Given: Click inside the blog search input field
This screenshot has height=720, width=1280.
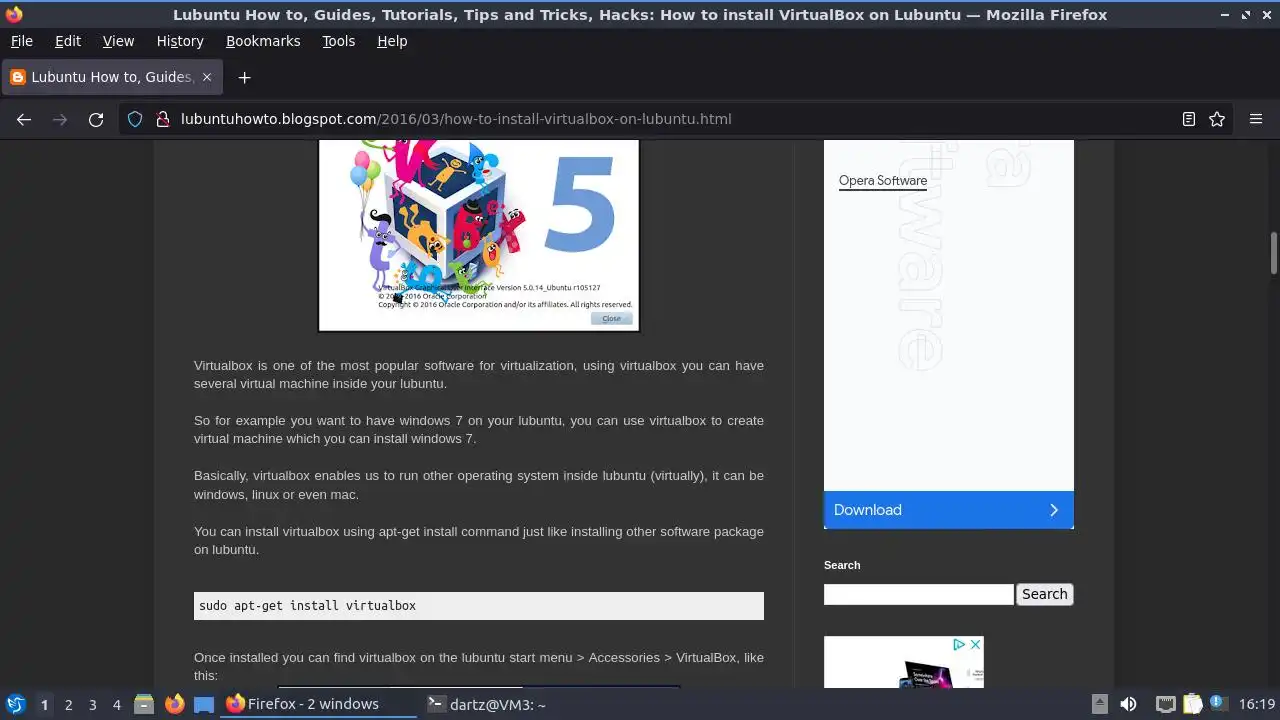Looking at the screenshot, I should [919, 594].
